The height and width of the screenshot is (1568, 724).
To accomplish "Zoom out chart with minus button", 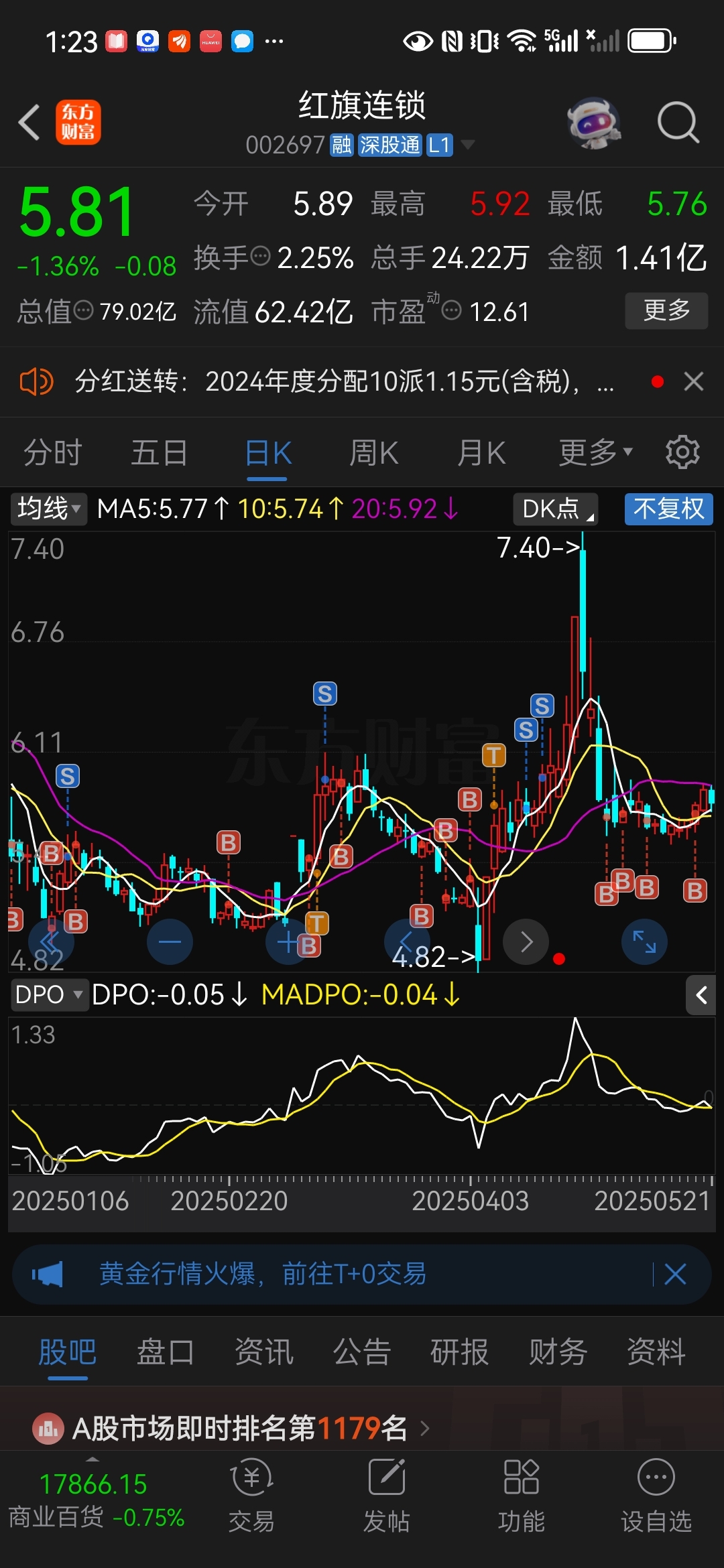I will click(170, 941).
